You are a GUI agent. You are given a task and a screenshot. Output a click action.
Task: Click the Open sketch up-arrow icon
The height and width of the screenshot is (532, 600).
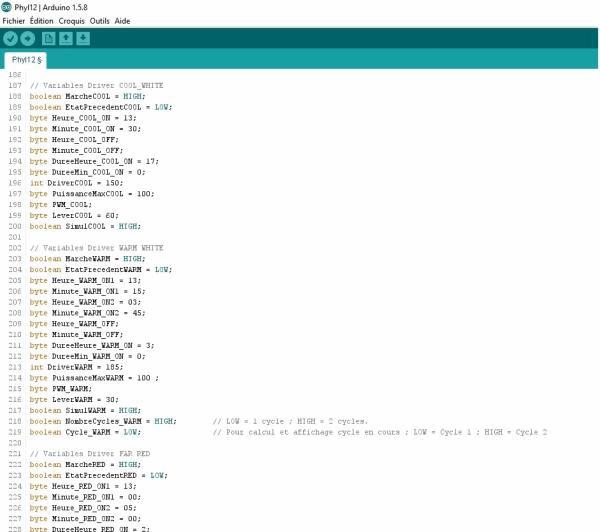(x=66, y=38)
